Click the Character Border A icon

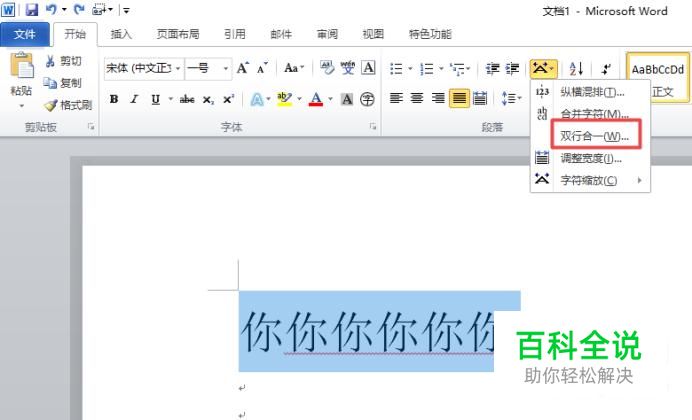[x=368, y=68]
